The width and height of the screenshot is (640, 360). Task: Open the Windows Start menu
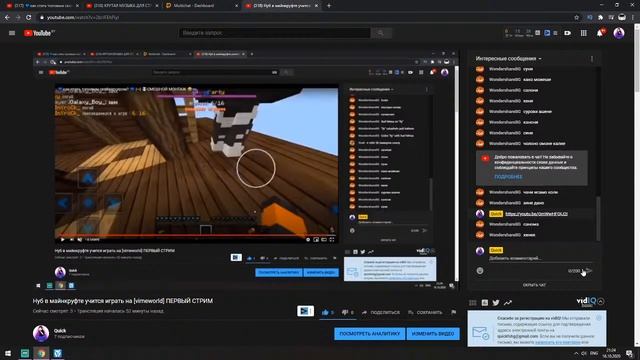pos(8,353)
